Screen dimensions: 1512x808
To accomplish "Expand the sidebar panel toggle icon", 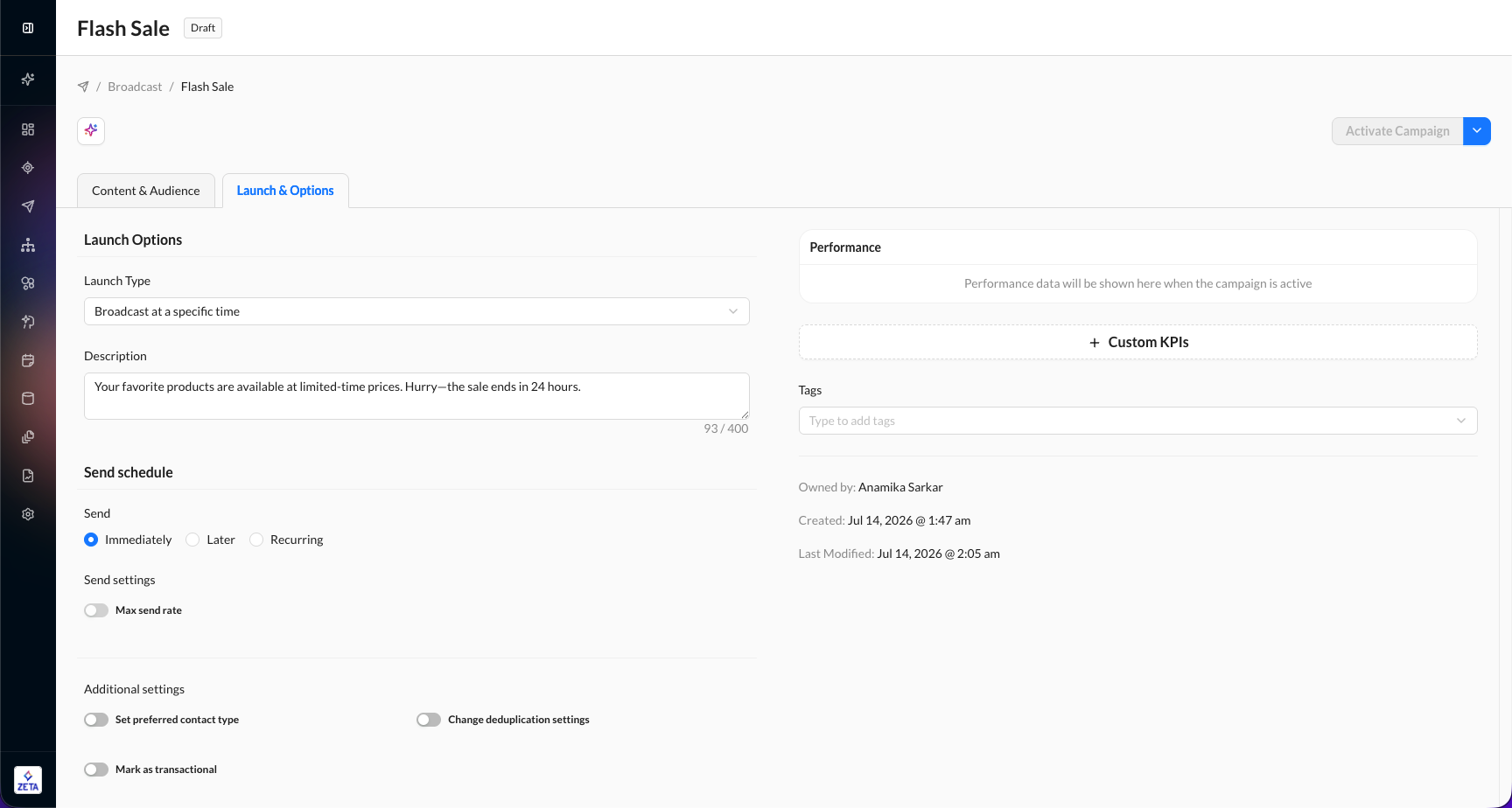I will click(28, 28).
